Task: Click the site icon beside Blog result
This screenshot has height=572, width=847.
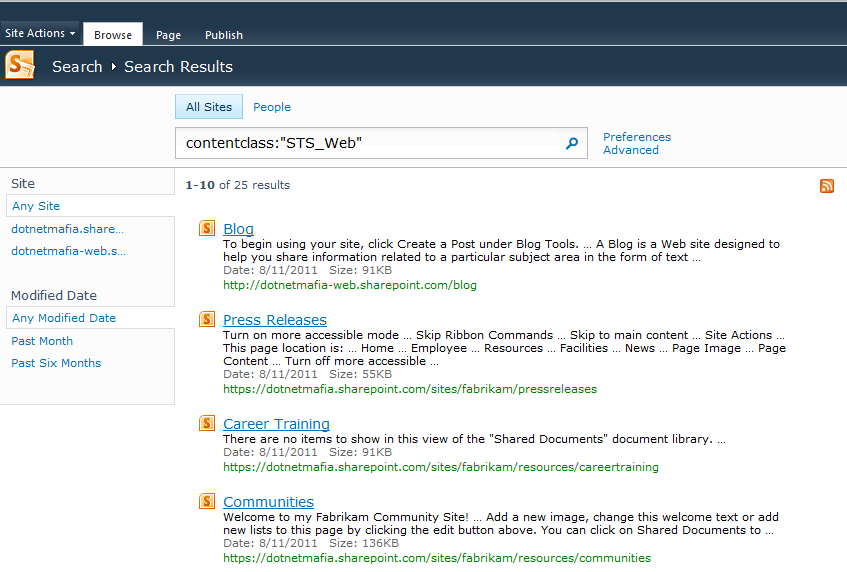Action: (x=207, y=228)
